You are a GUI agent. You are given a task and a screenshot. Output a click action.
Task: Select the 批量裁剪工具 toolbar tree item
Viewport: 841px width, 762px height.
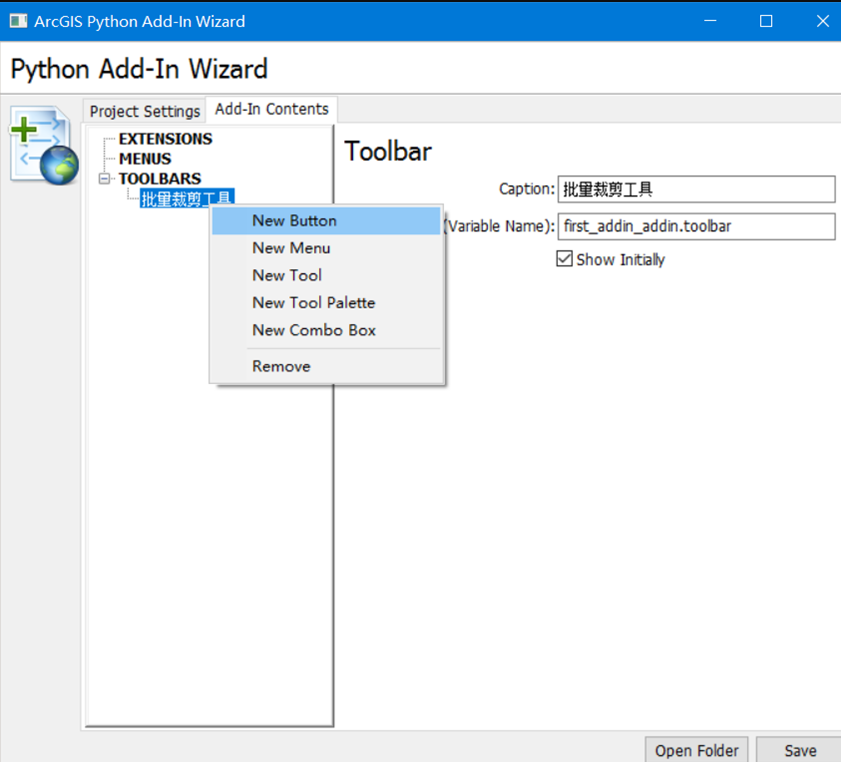pos(187,198)
